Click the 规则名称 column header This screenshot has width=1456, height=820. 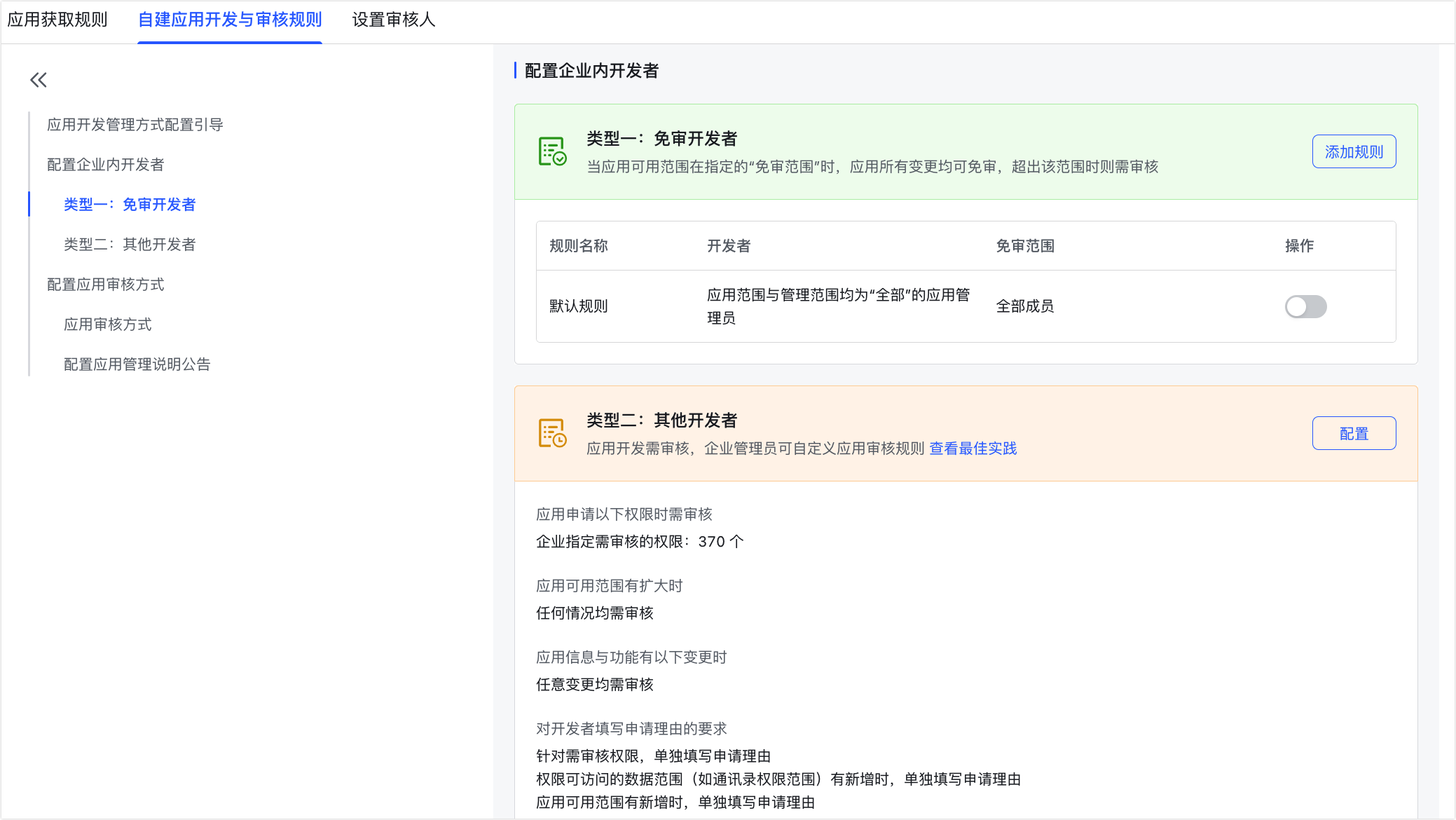579,246
